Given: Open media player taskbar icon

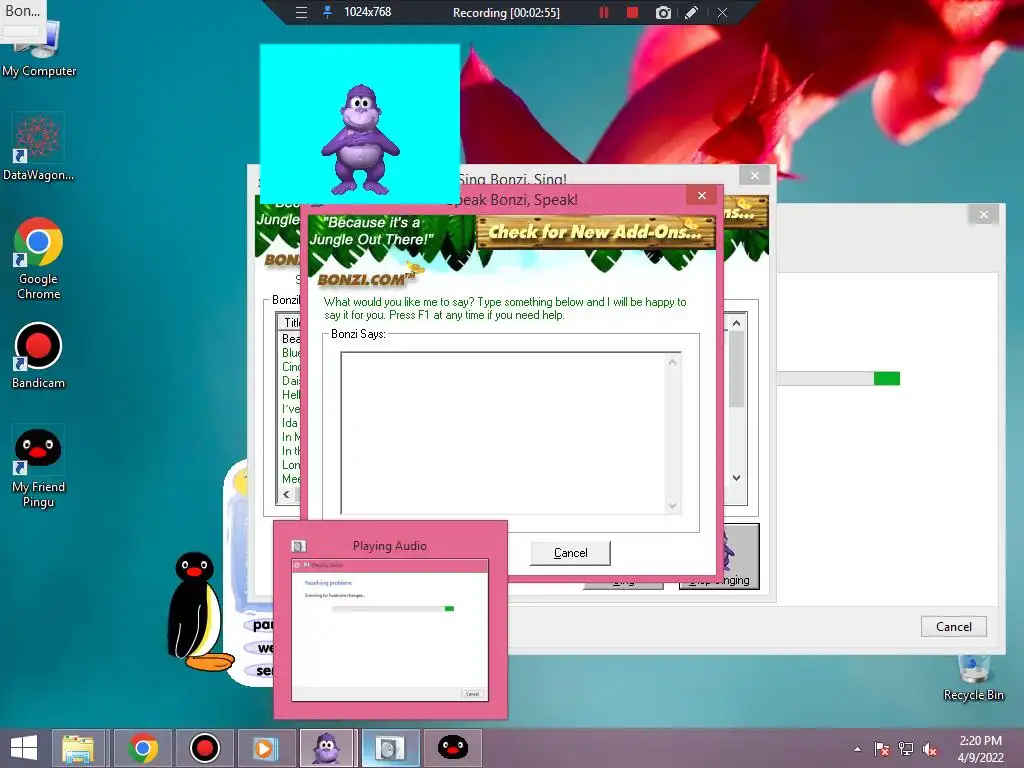Looking at the screenshot, I should pos(265,748).
